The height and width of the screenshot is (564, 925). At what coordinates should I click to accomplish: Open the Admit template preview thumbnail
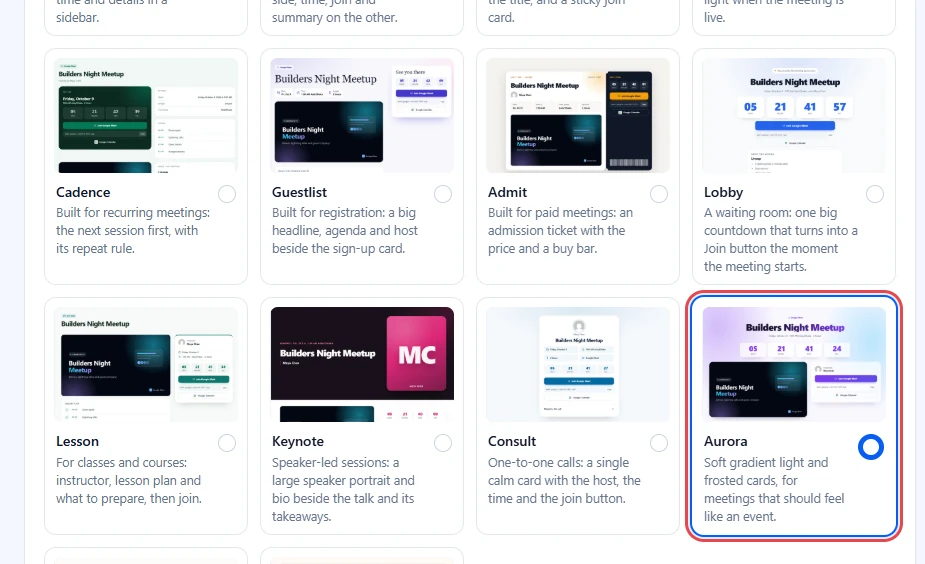coord(578,116)
